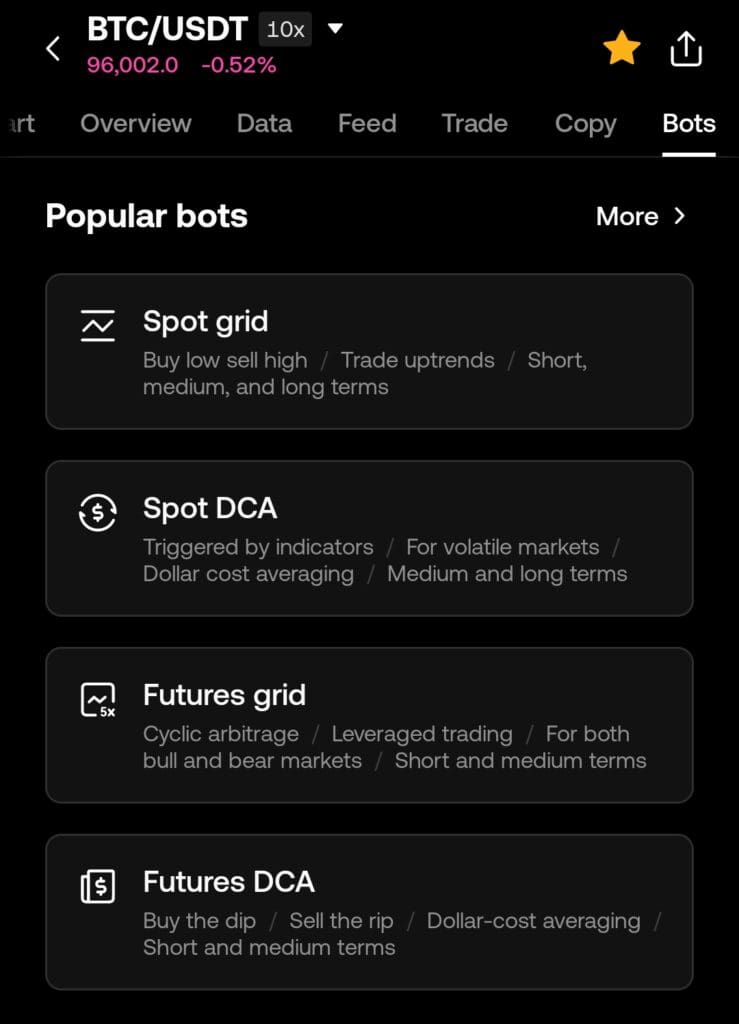Open the Futures grid description text
739x1024 pixels.
(394, 747)
